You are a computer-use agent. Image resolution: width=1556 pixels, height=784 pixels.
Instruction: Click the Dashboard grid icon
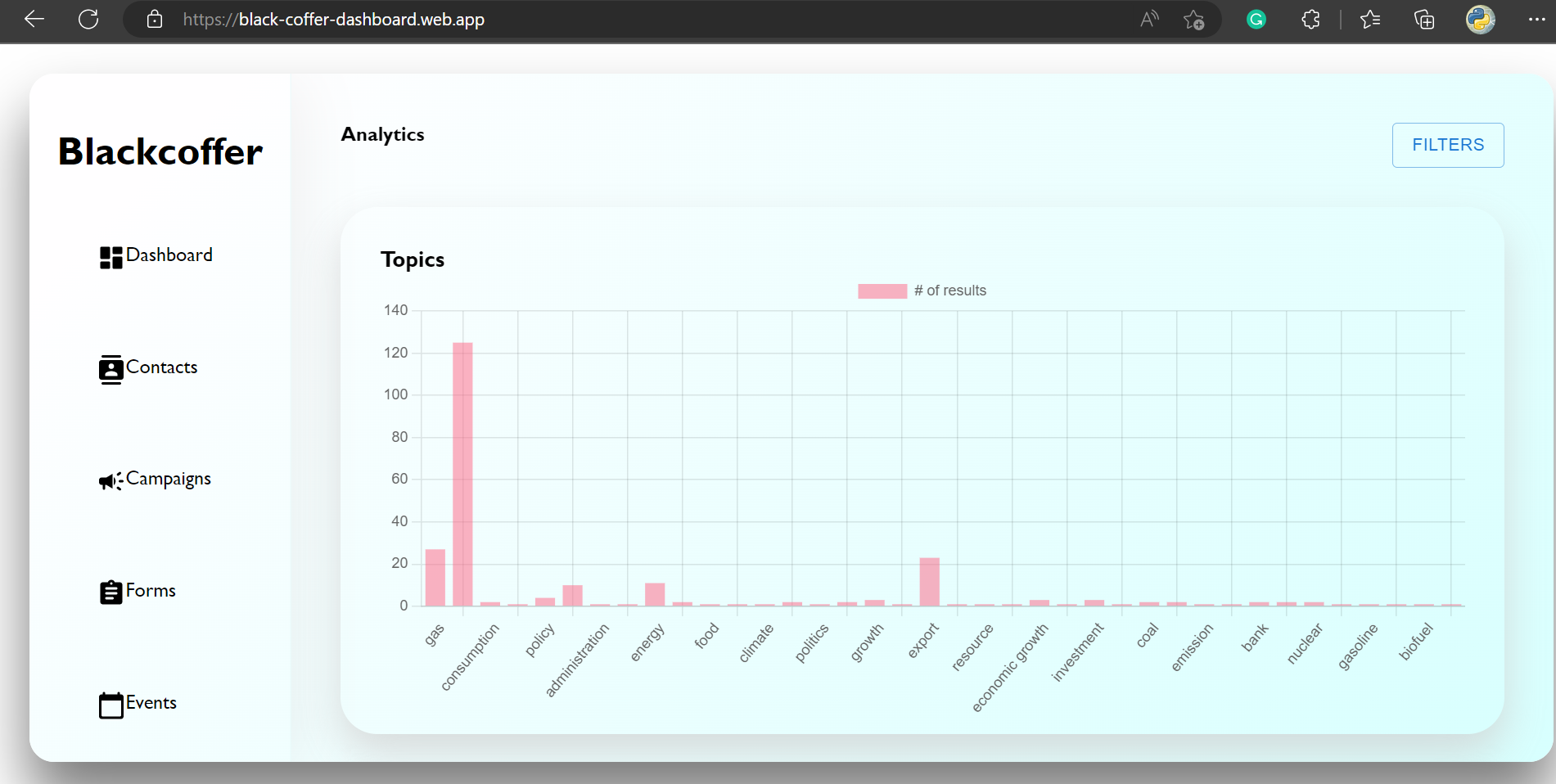[110, 258]
